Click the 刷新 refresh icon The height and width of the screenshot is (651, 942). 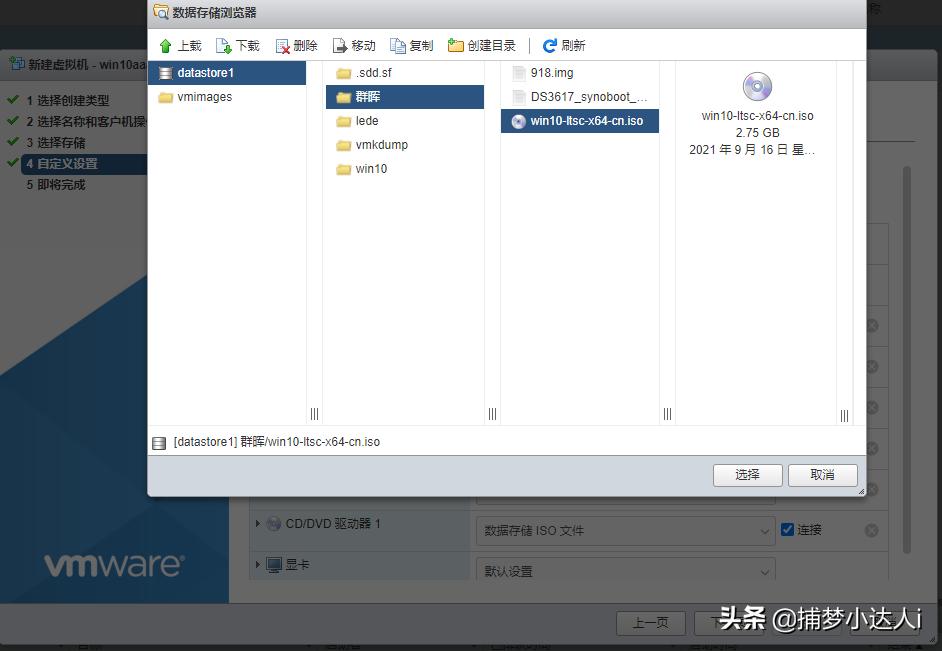(548, 44)
